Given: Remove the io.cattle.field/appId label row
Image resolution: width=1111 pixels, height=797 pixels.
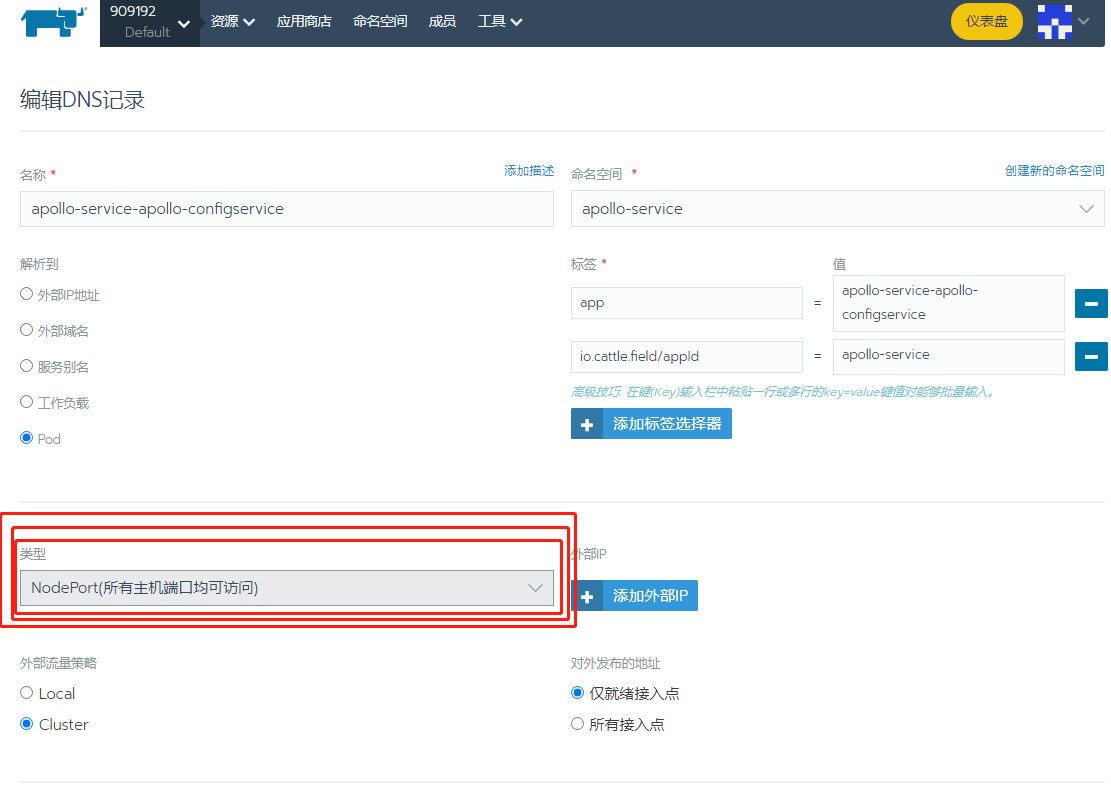Looking at the screenshot, I should click(x=1090, y=356).
